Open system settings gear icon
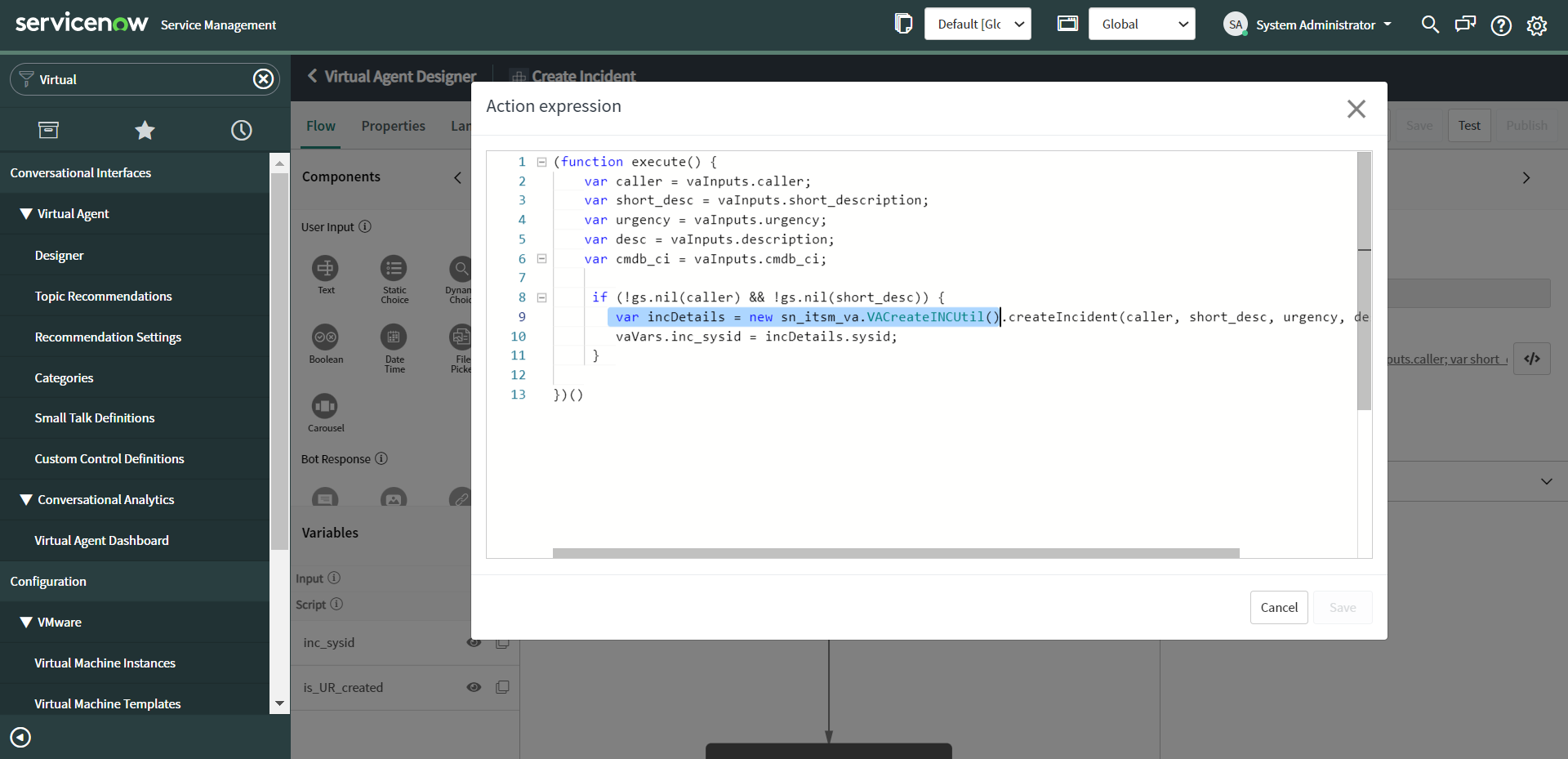Screen dimensions: 1568x759 tap(1537, 25)
